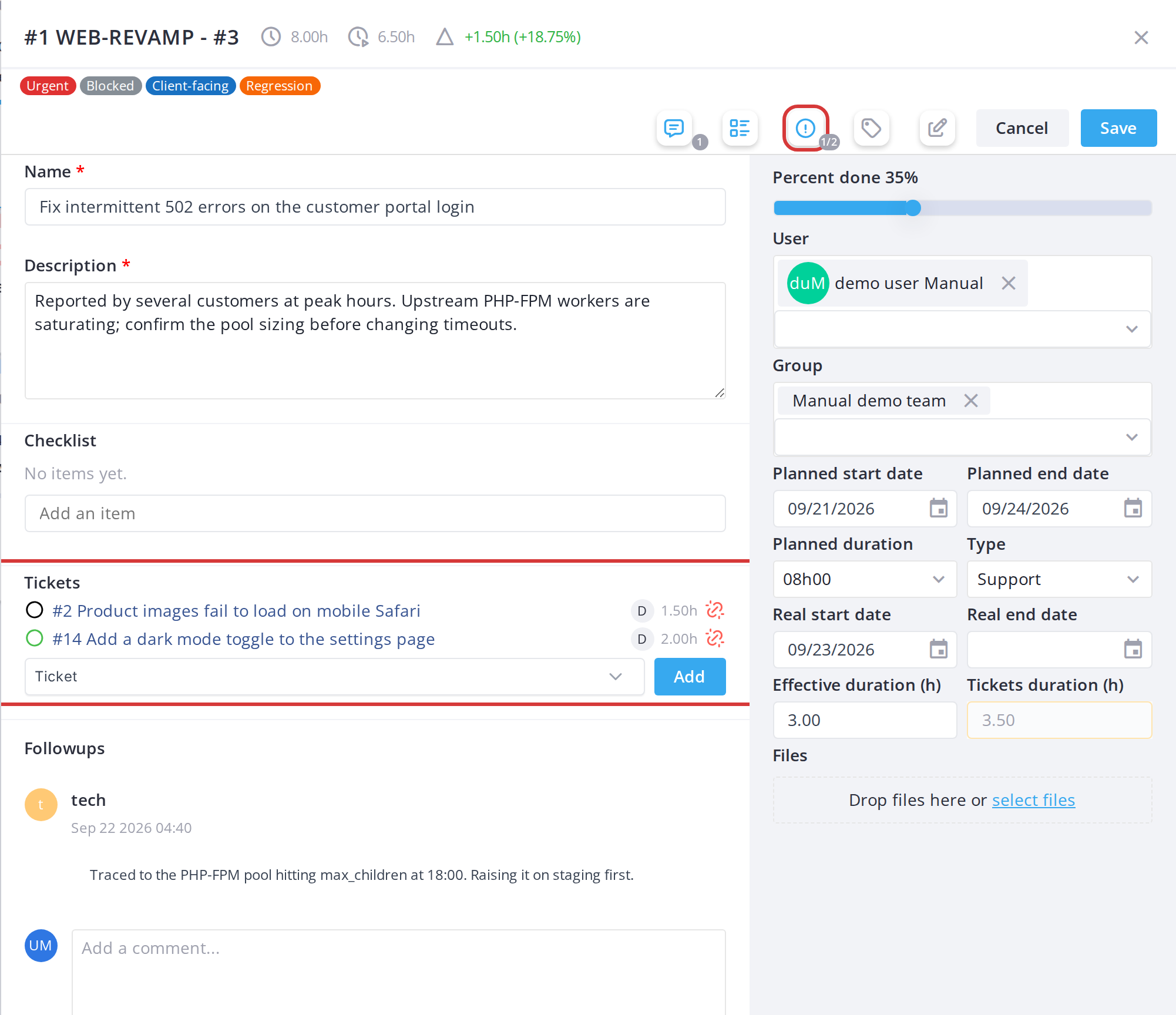Image resolution: width=1176 pixels, height=1015 pixels.
Task: Open the comments icon in toolbar
Action: [x=674, y=128]
